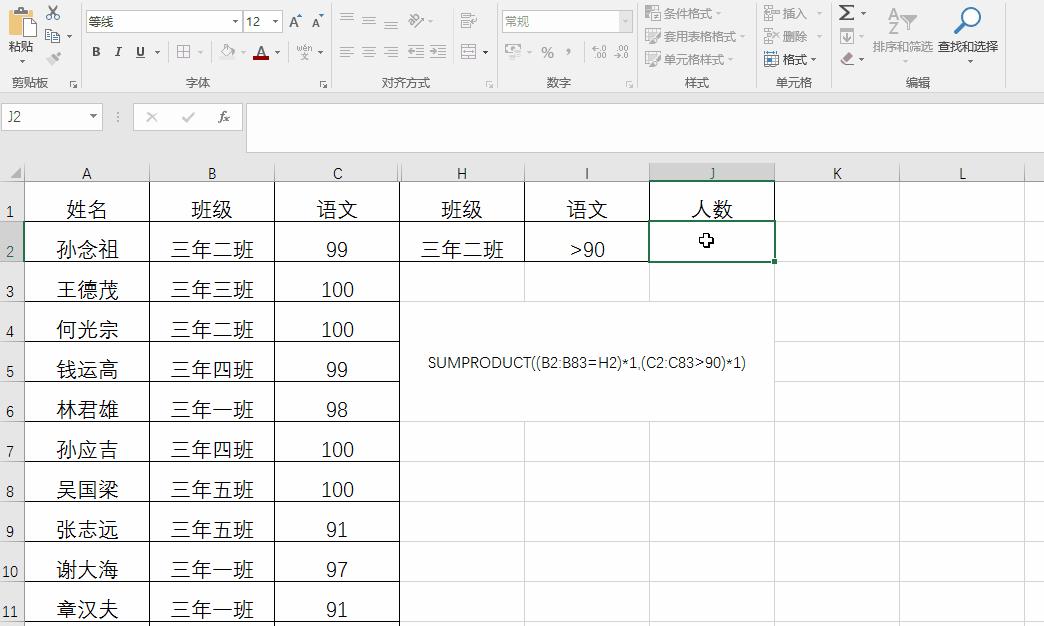Click the AutoSum Σ icon

pyautogui.click(x=848, y=14)
